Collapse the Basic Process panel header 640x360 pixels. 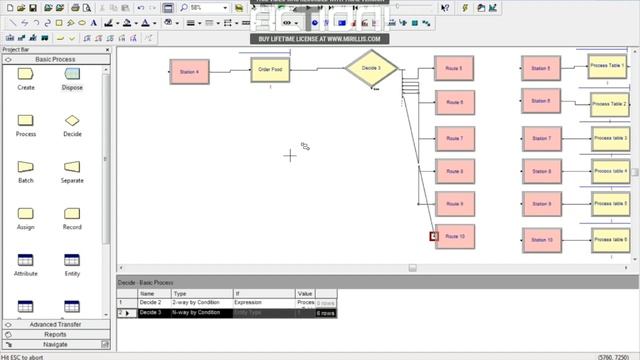[x=56, y=60]
